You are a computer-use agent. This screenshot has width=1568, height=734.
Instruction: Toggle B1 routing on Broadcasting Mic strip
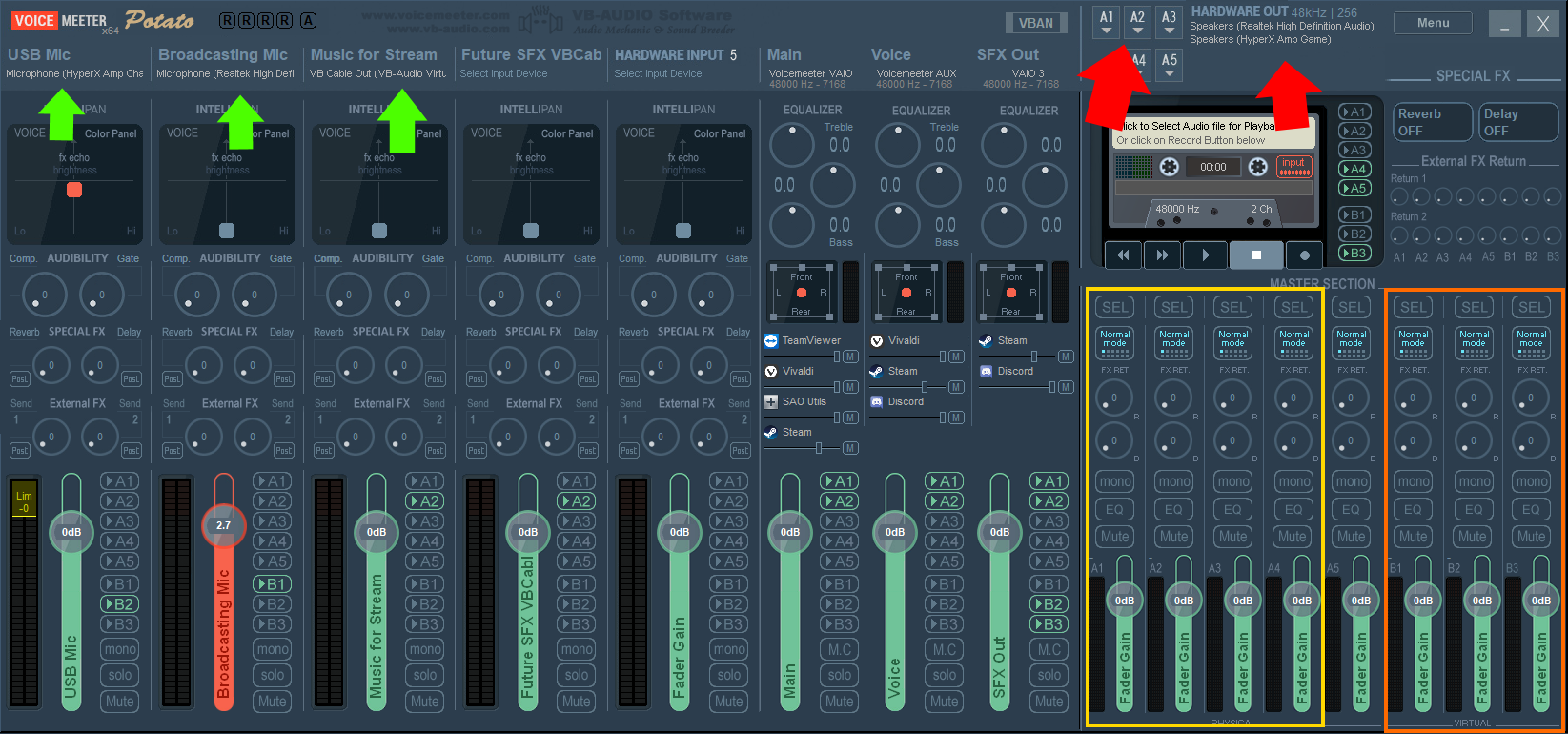click(272, 583)
